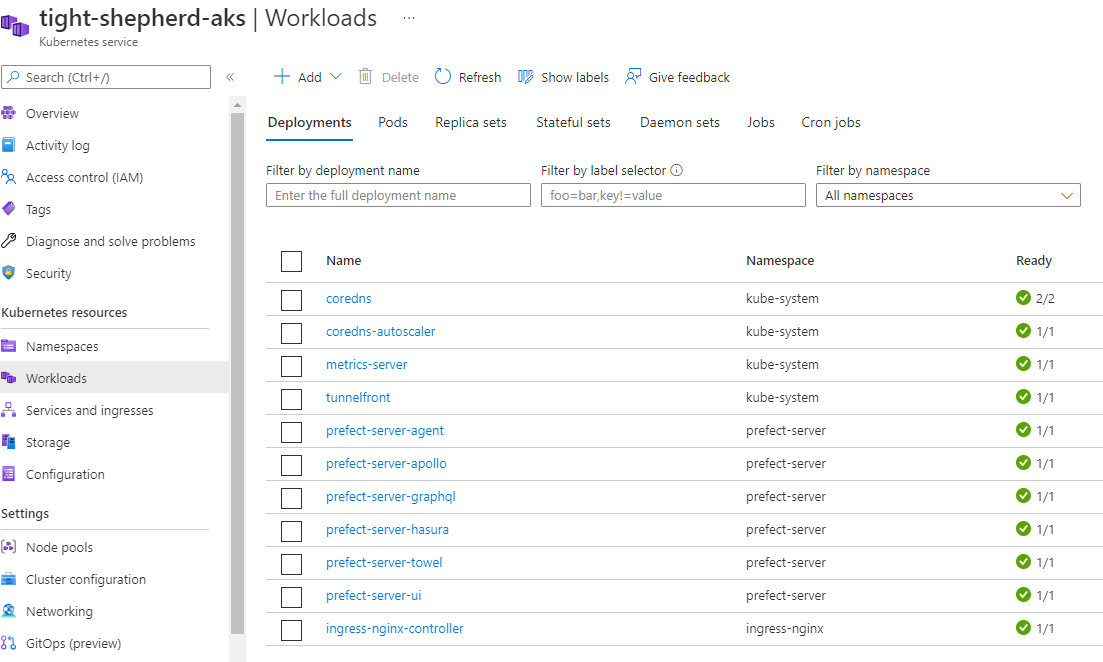
Task: Click the Storage icon in sidebar
Action: 8,442
